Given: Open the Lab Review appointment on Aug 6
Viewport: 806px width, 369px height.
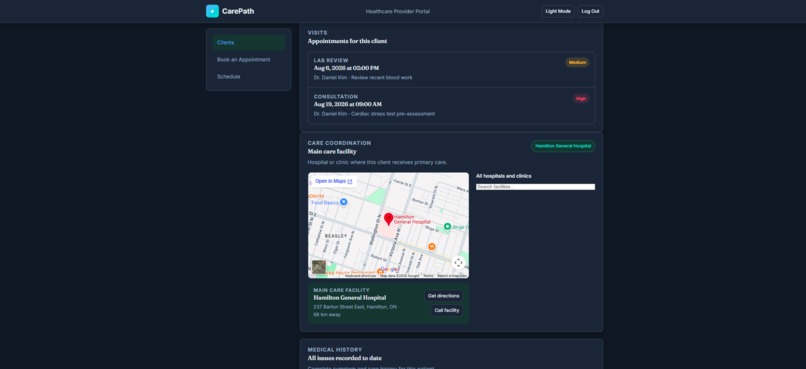Looking at the screenshot, I should 451,69.
